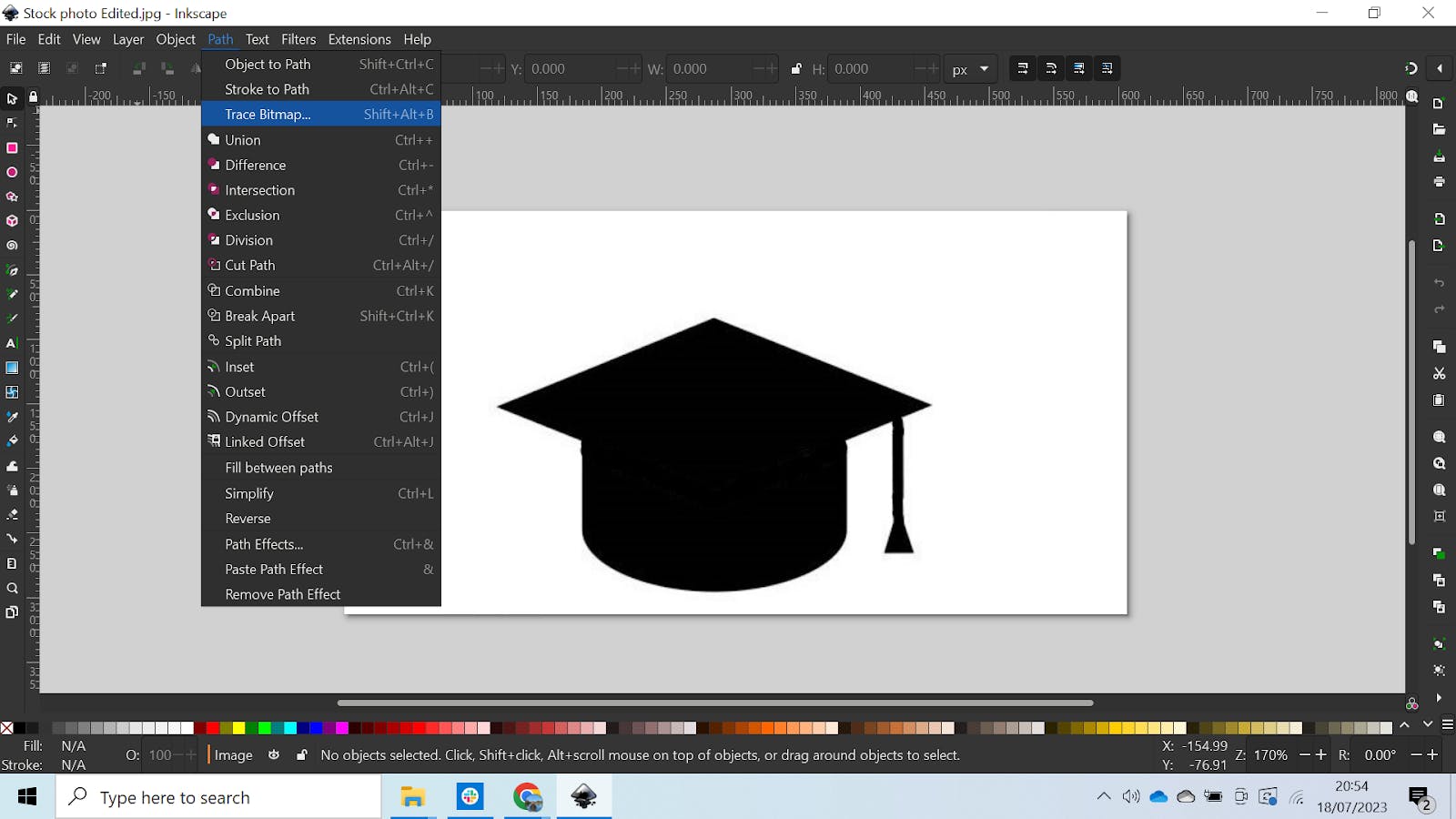Screen dimensions: 1456x819
Task: Pick the Text tool
Action: (12, 343)
